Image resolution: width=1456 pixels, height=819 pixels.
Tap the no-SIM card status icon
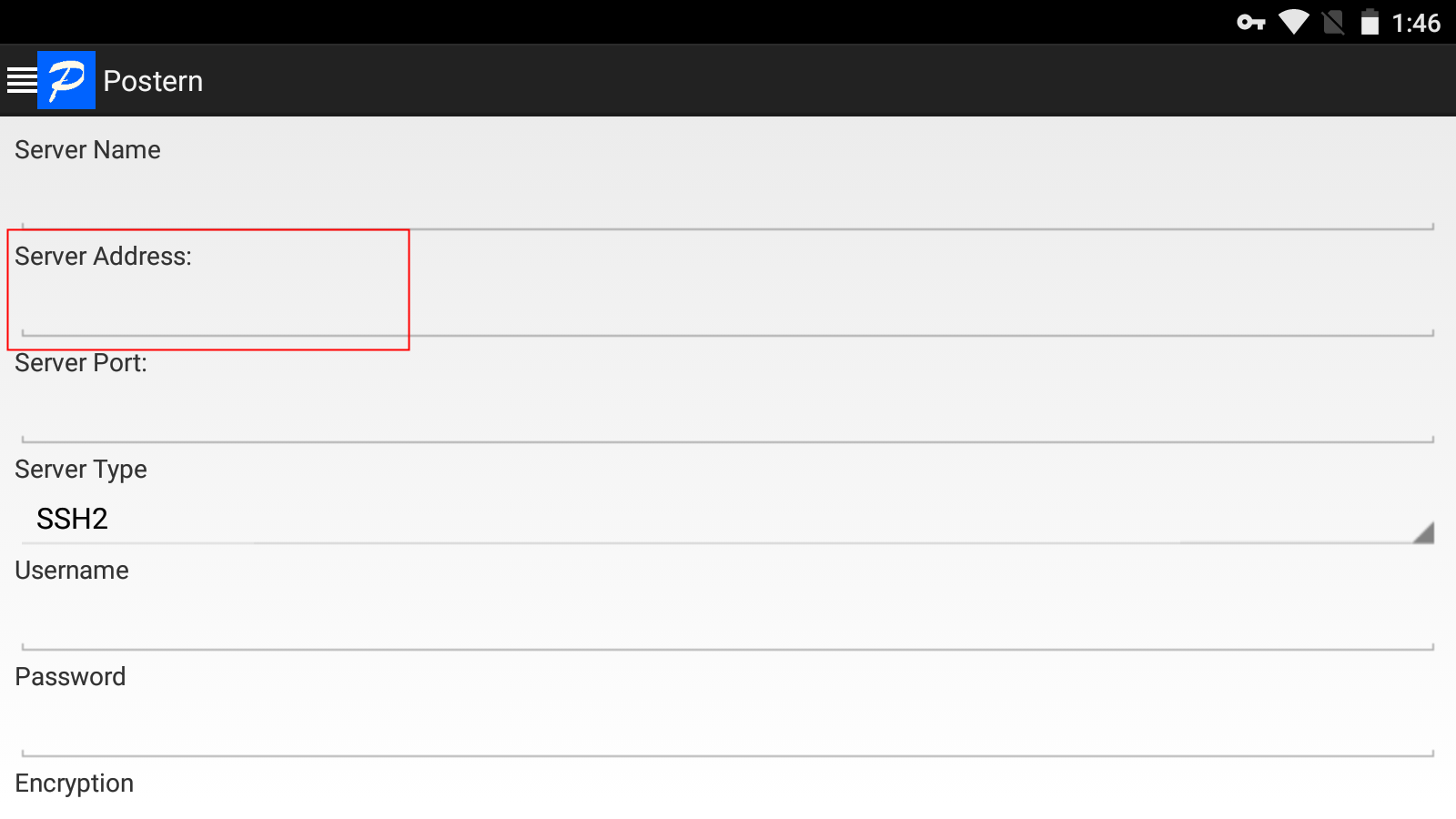(x=1333, y=23)
